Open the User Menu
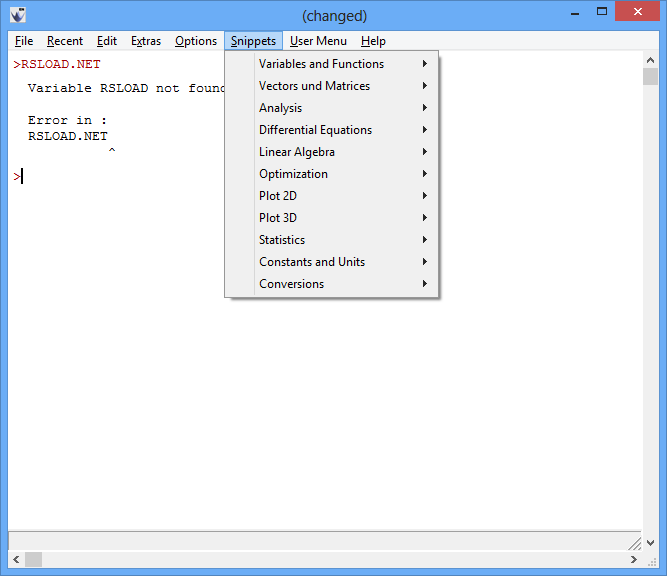 coord(318,41)
